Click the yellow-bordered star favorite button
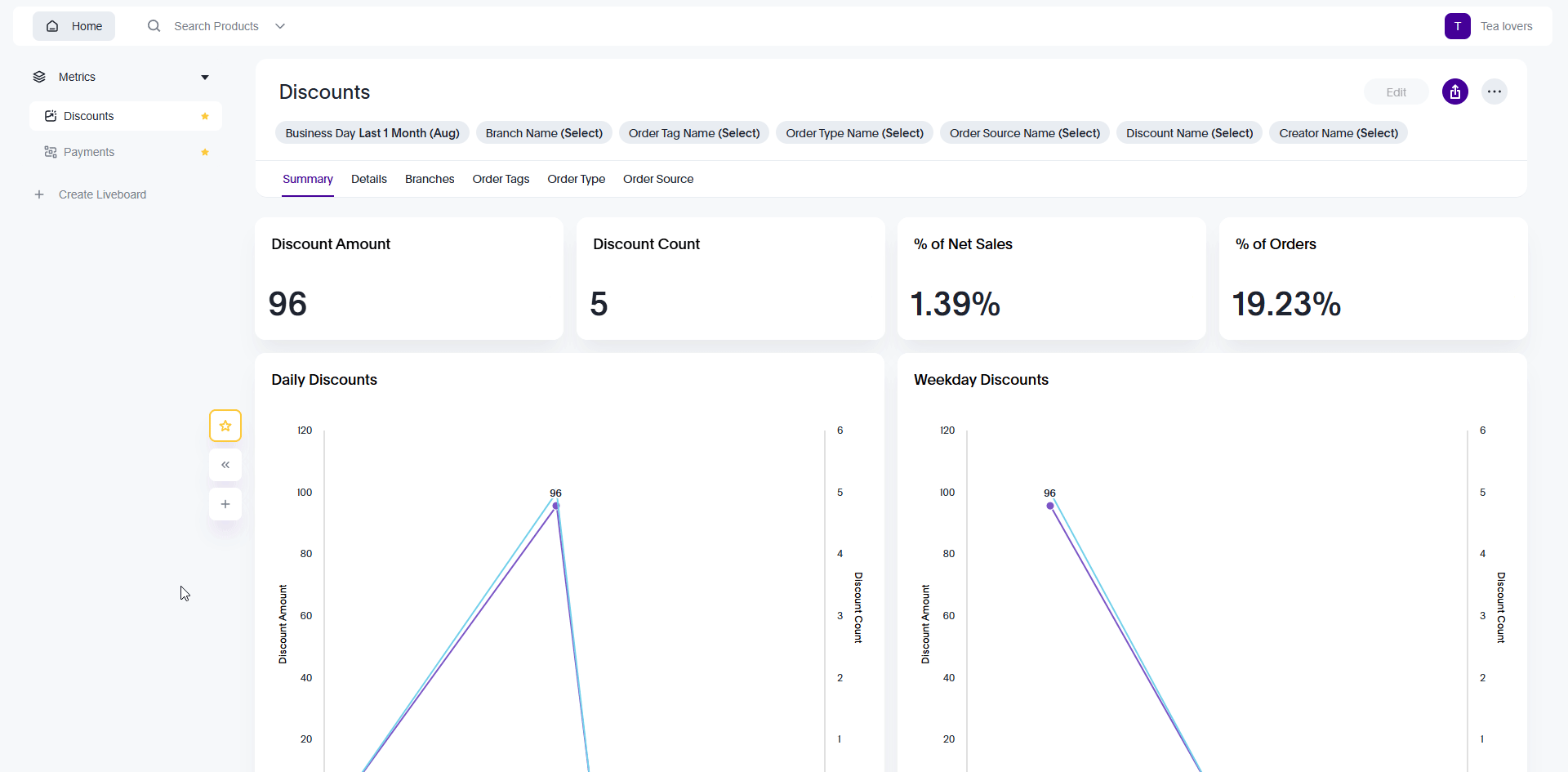The width and height of the screenshot is (1568, 772). [x=225, y=426]
